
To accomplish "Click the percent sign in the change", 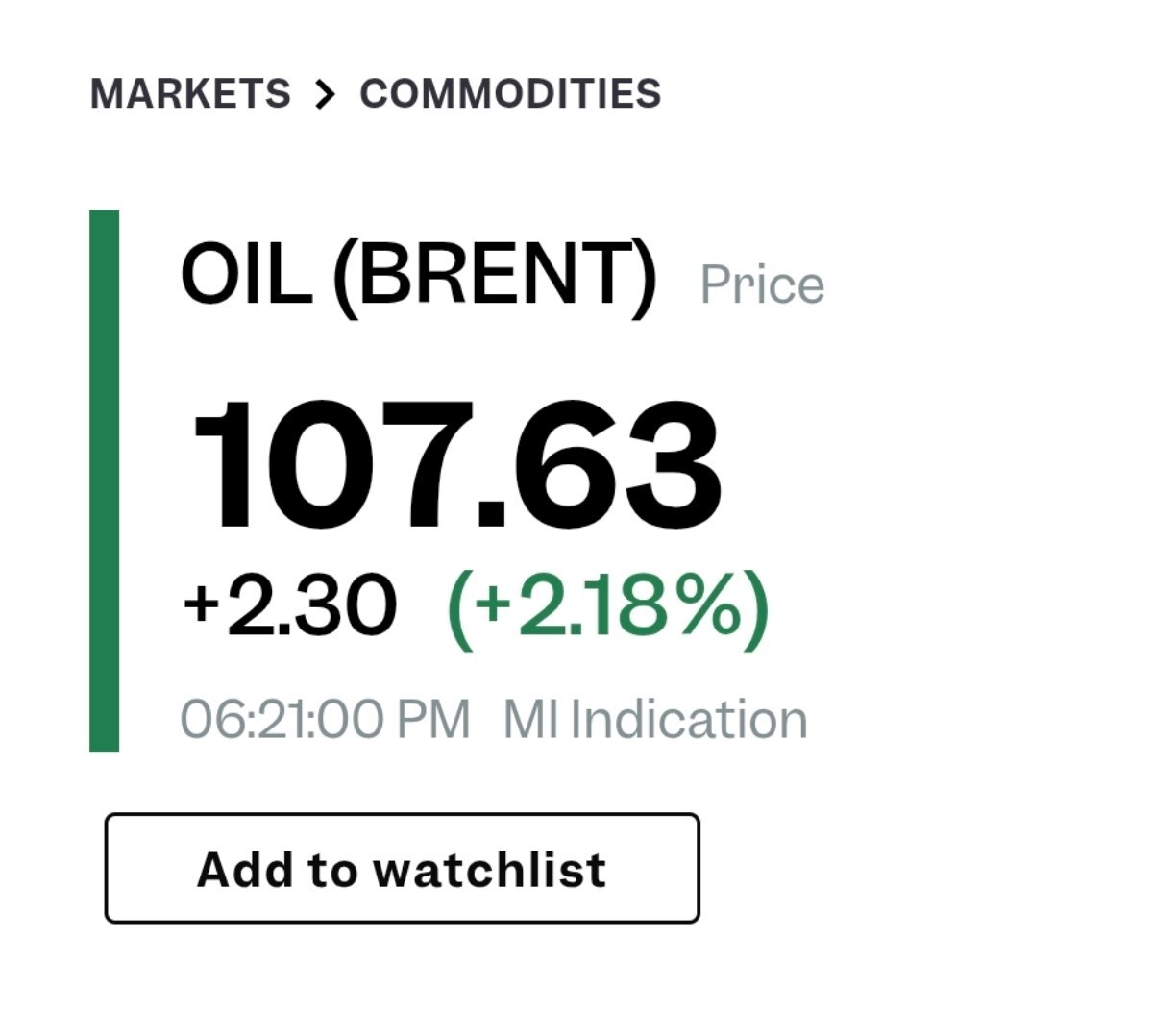I will [x=708, y=605].
